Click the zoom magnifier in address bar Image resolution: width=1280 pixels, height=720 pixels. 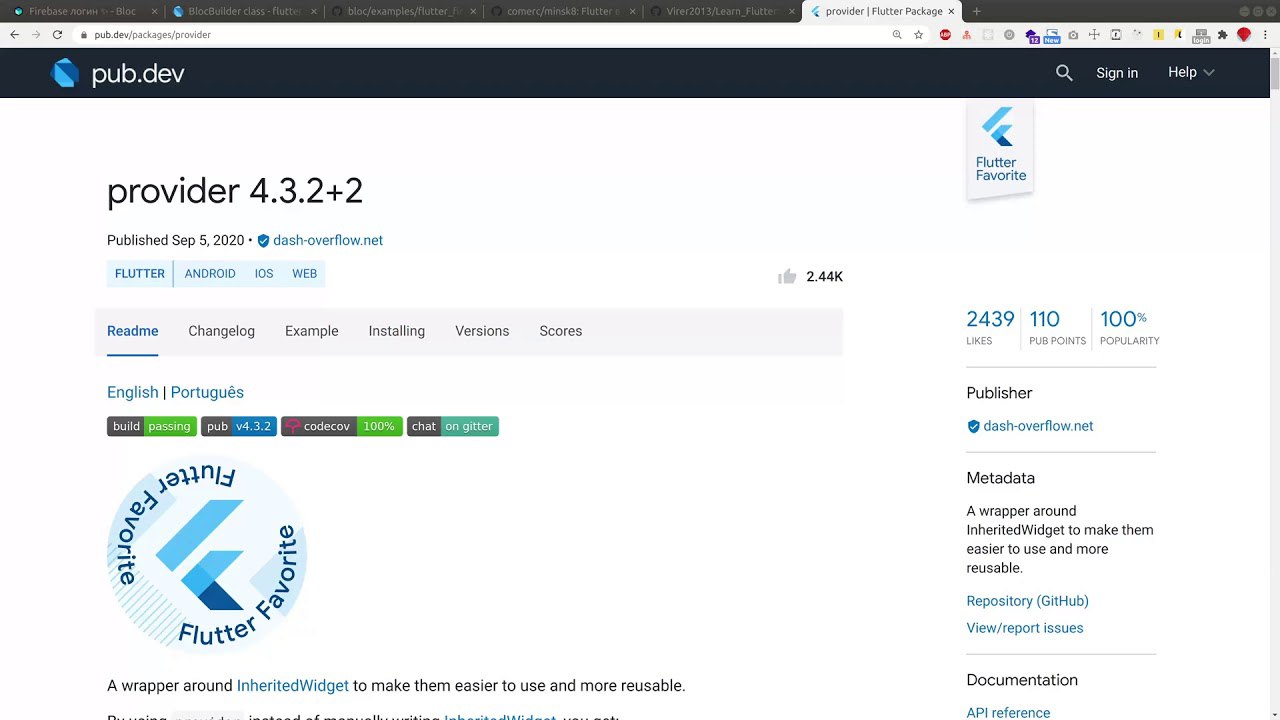click(x=897, y=34)
